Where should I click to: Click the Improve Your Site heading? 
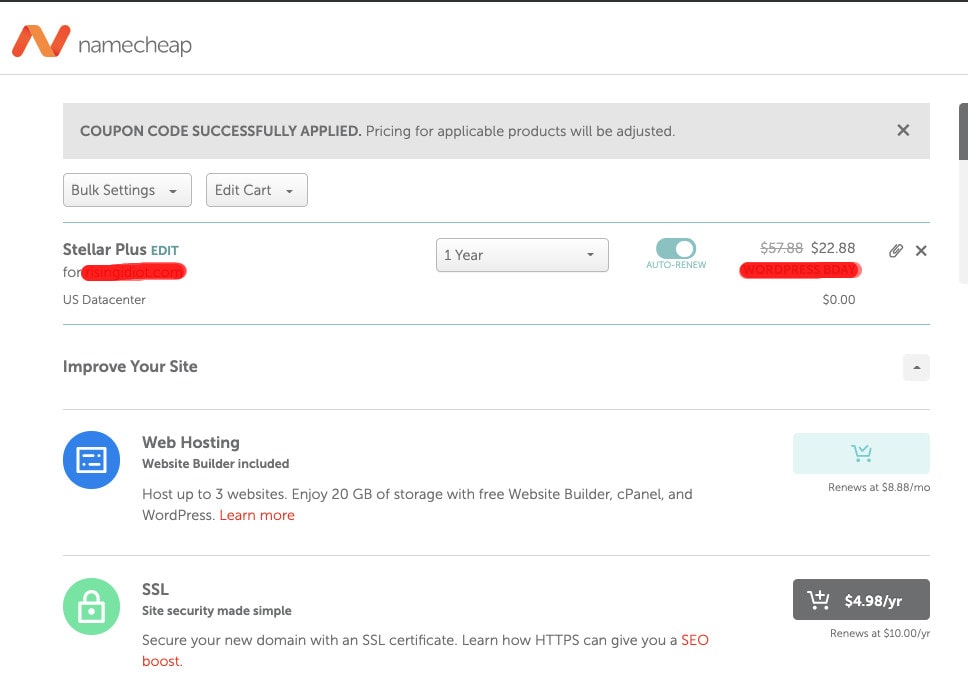(x=130, y=367)
